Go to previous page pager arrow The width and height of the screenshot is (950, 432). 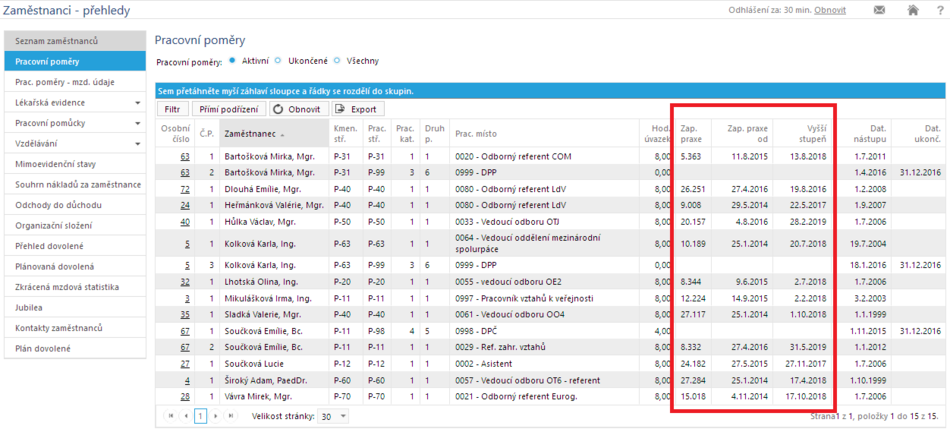186,416
